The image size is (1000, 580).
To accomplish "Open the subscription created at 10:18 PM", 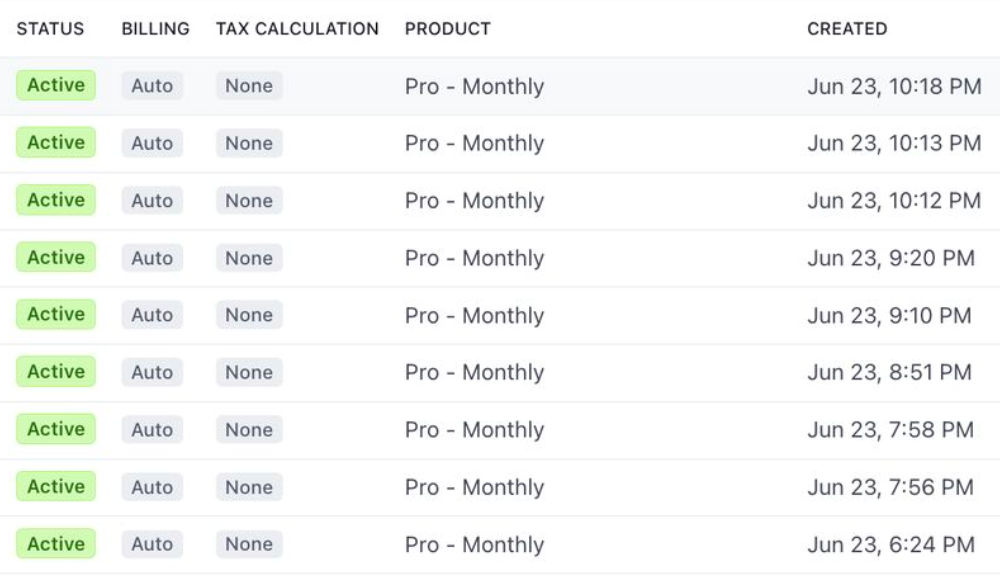I will pos(894,87).
